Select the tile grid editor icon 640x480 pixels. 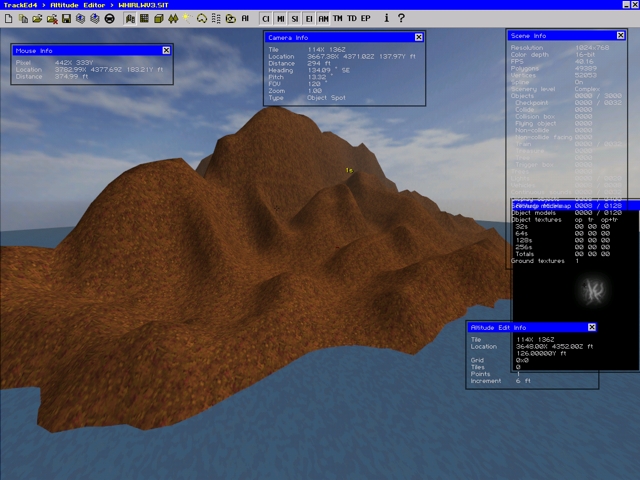tap(144, 19)
